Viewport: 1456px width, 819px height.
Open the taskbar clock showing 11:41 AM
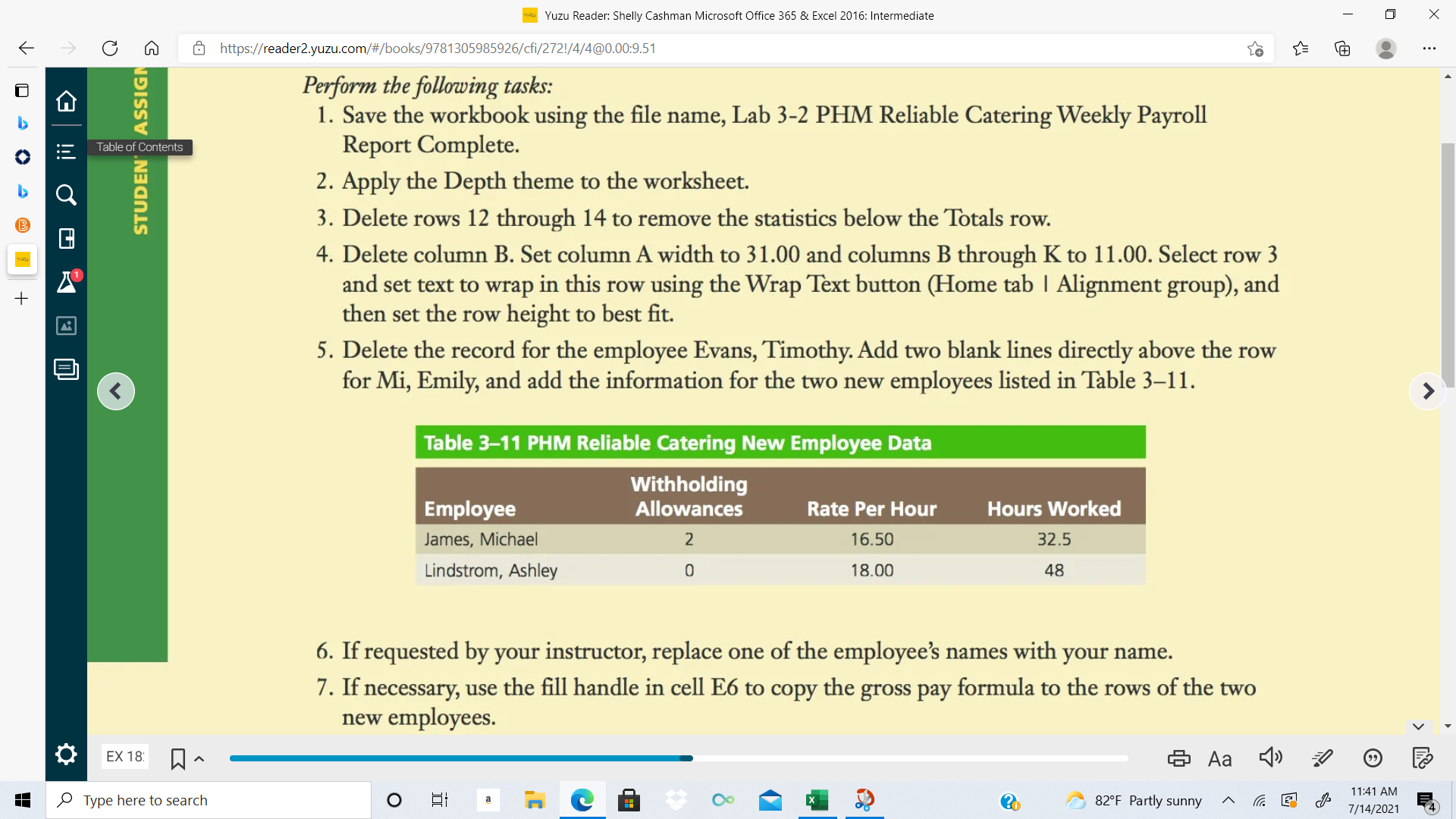1373,800
